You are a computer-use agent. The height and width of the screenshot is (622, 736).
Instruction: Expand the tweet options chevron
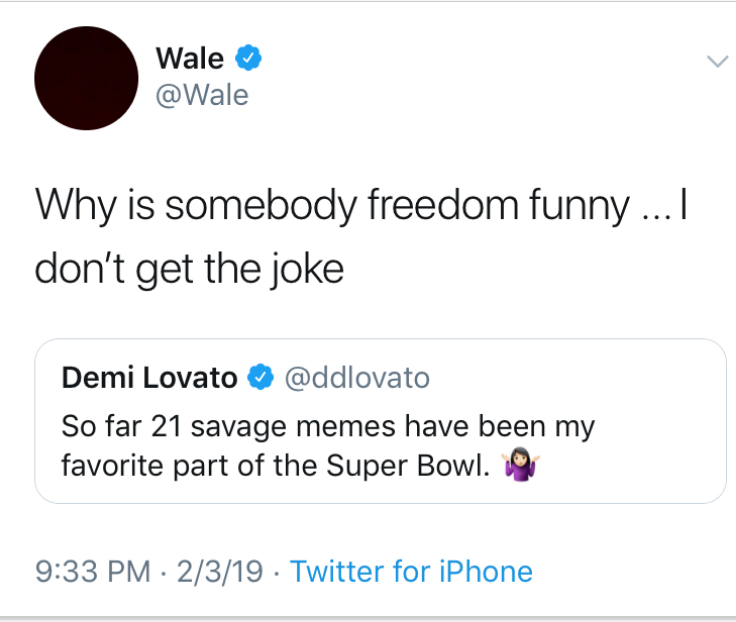click(718, 61)
